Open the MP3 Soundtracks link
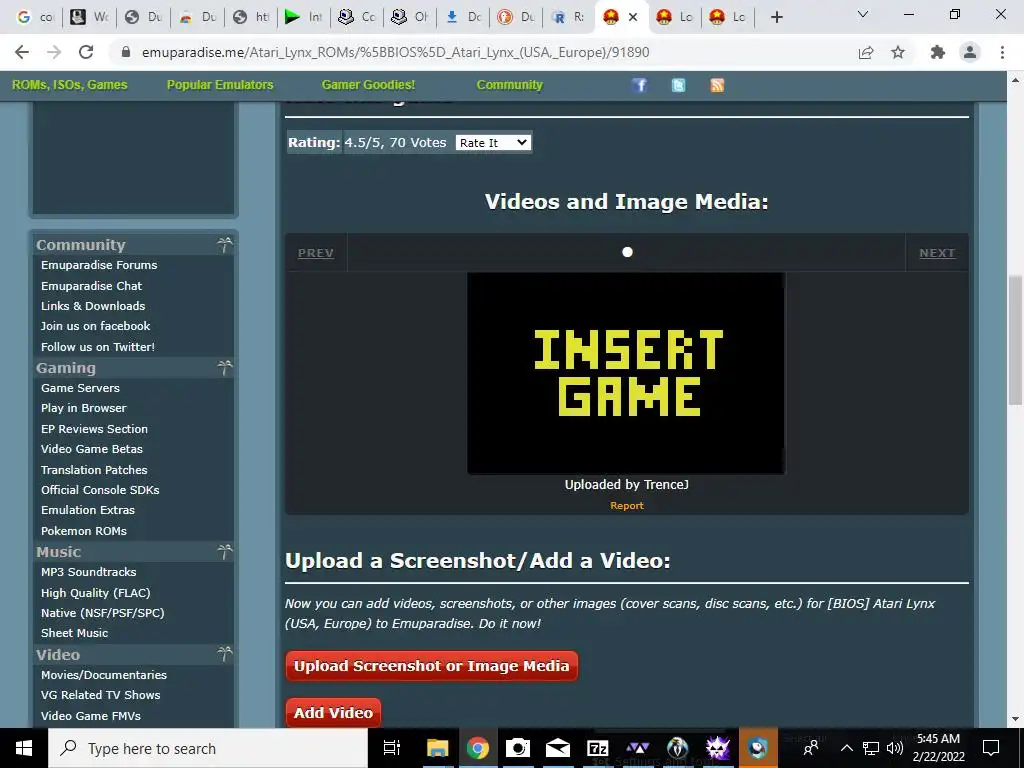 89,572
